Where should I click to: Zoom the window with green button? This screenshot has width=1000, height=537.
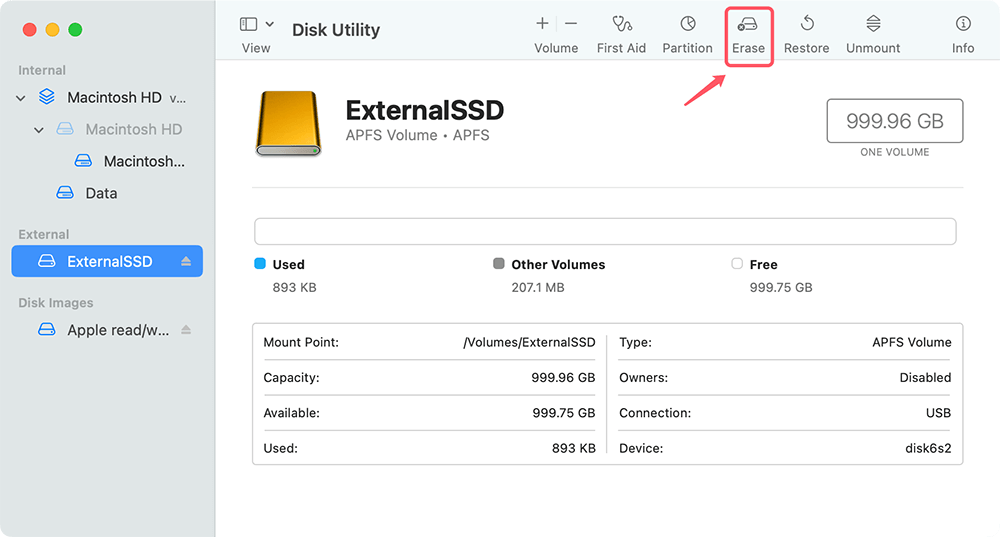[x=75, y=29]
